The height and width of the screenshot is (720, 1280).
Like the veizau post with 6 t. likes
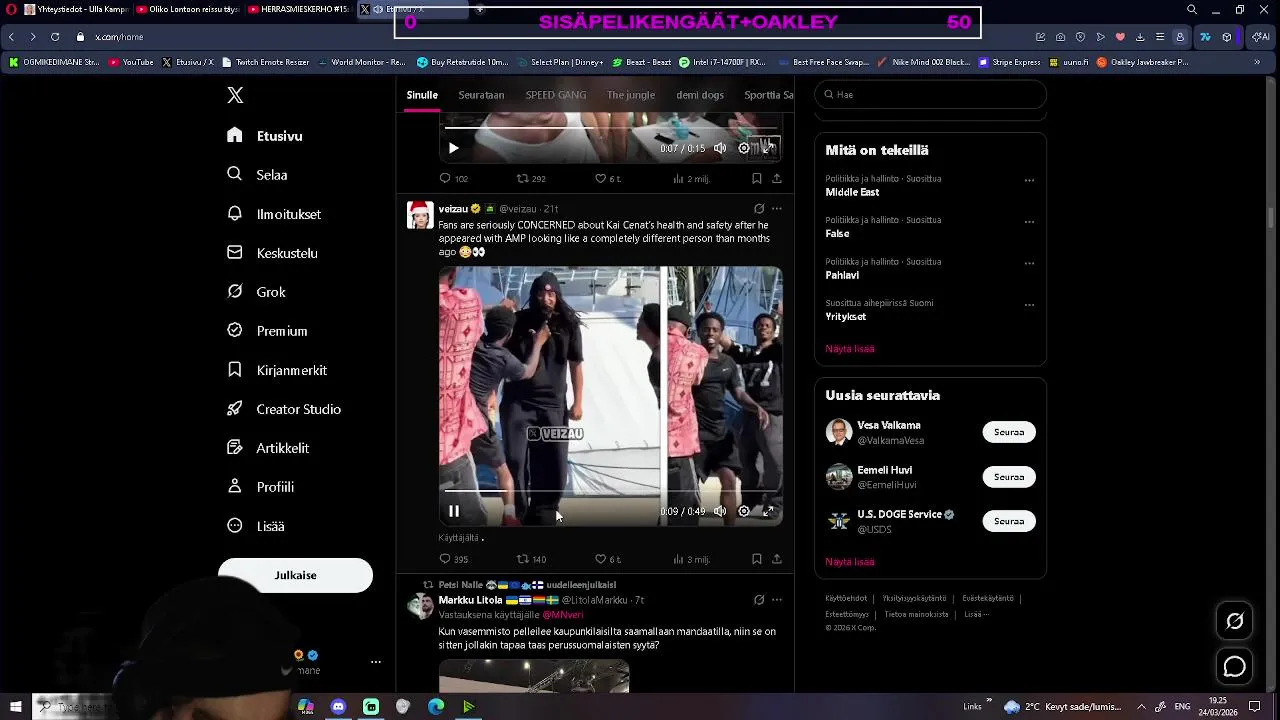608,559
